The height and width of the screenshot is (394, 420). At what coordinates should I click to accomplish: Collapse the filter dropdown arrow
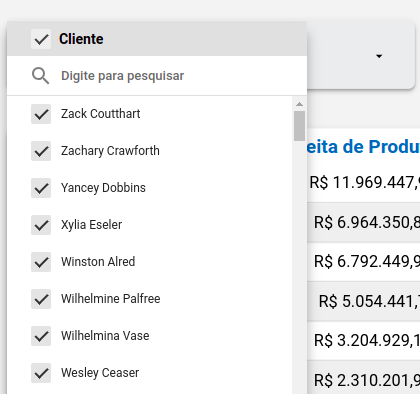[x=379, y=56]
